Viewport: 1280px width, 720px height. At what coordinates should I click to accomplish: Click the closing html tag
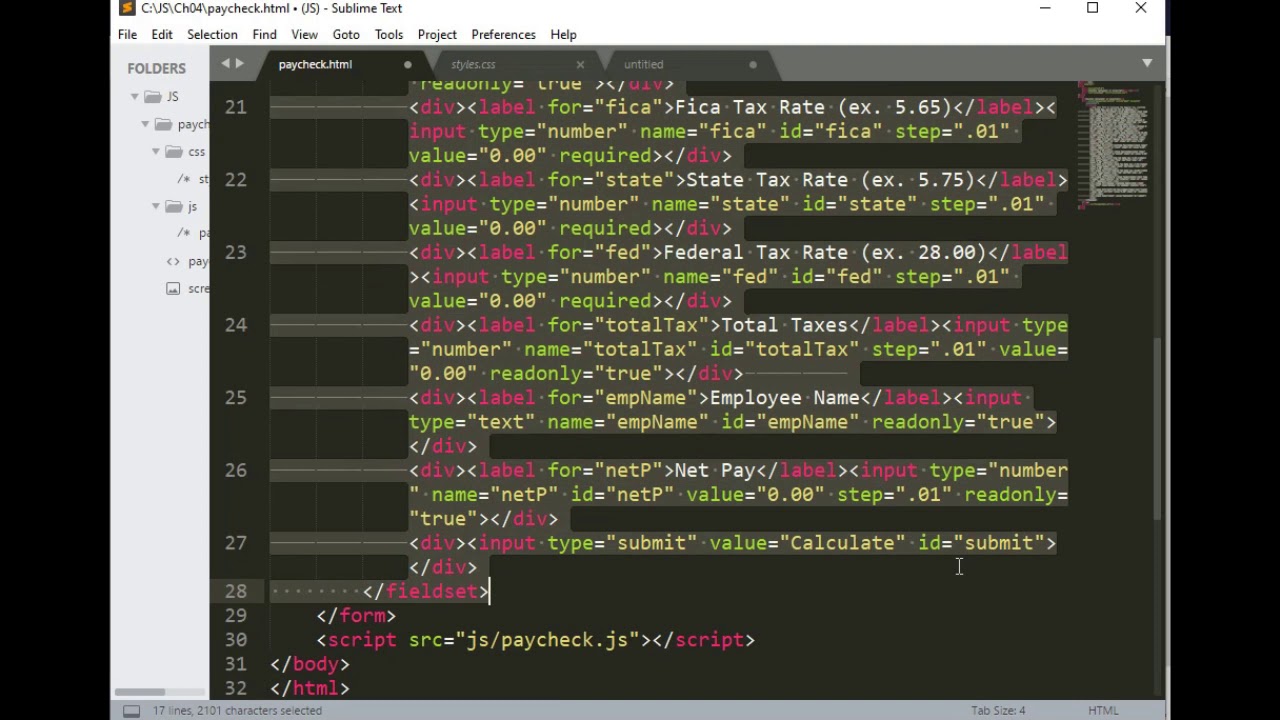309,688
